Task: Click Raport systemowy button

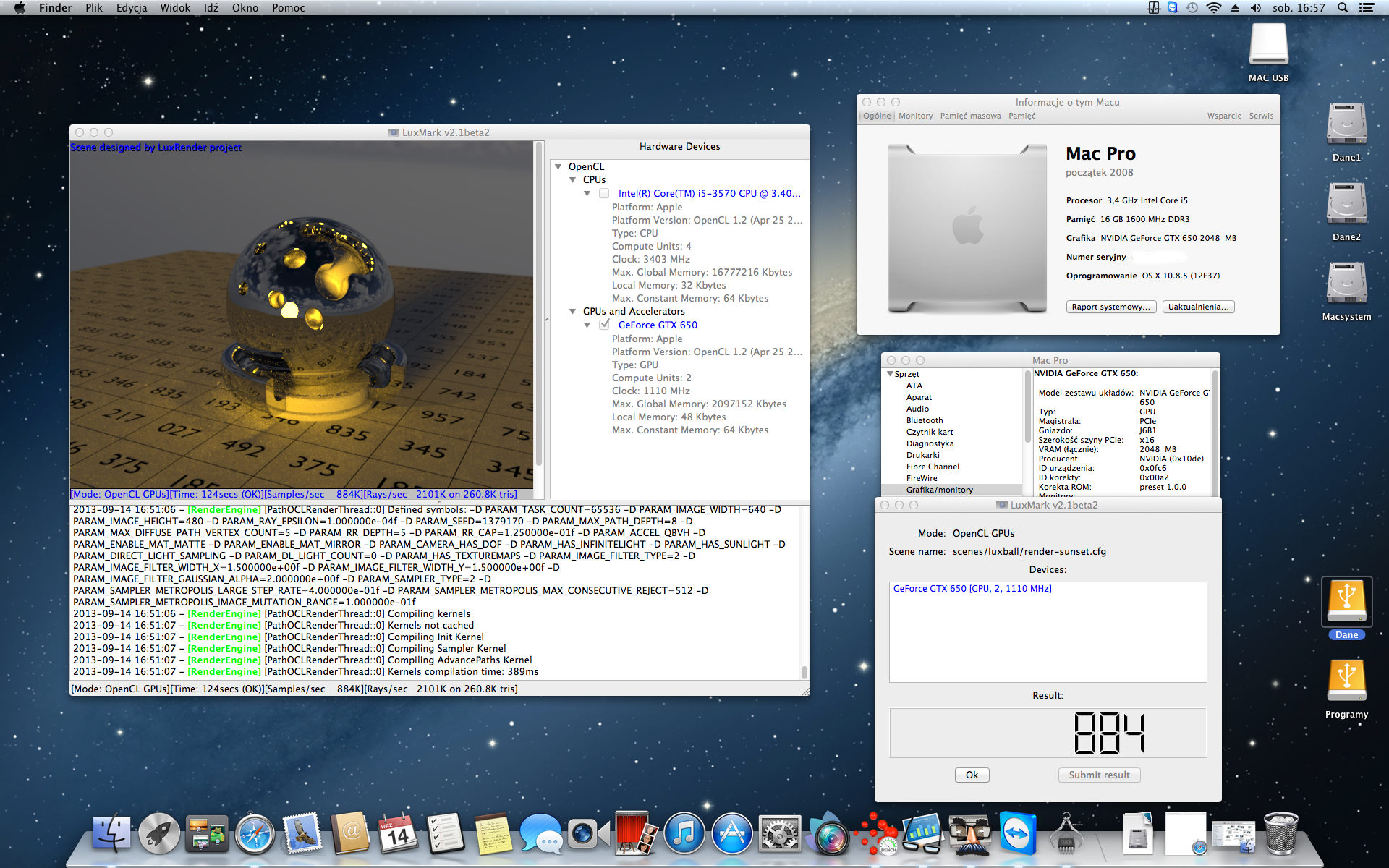Action: click(1111, 307)
